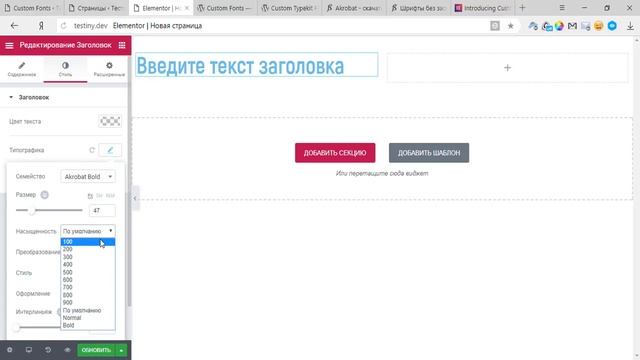Click the ДОБАВИТЬ СЕКЦИЮ button
The image size is (640, 360).
pyautogui.click(x=335, y=153)
